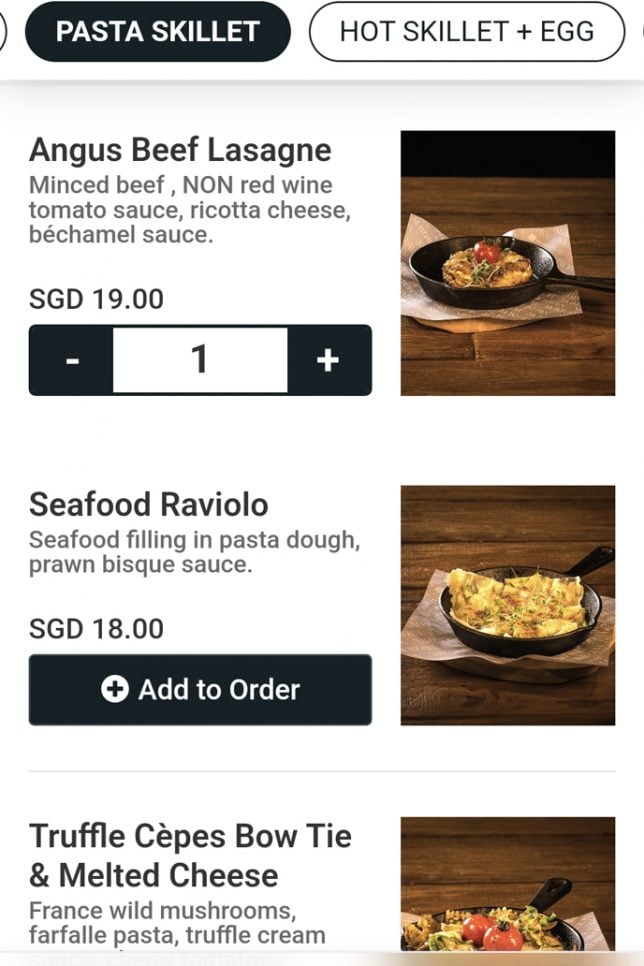Select the partially hidden tab left of PASTA SKILLET
The image size is (644, 966).
[3, 32]
